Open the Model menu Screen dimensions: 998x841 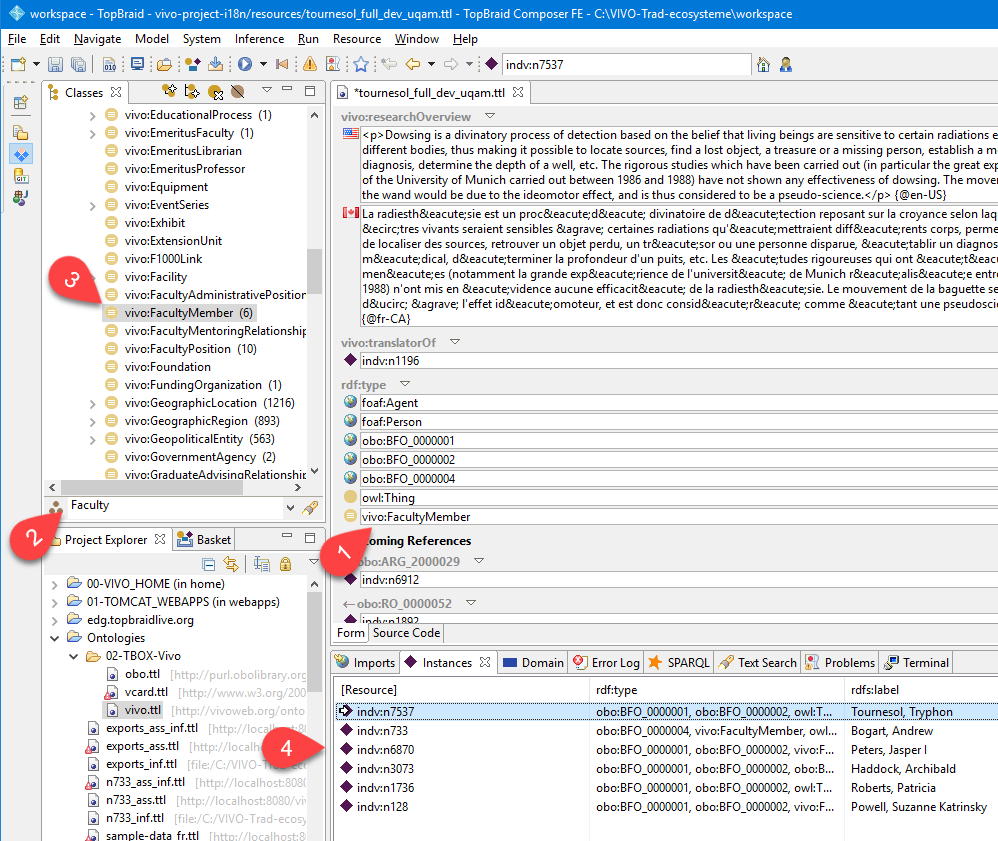[x=152, y=39]
